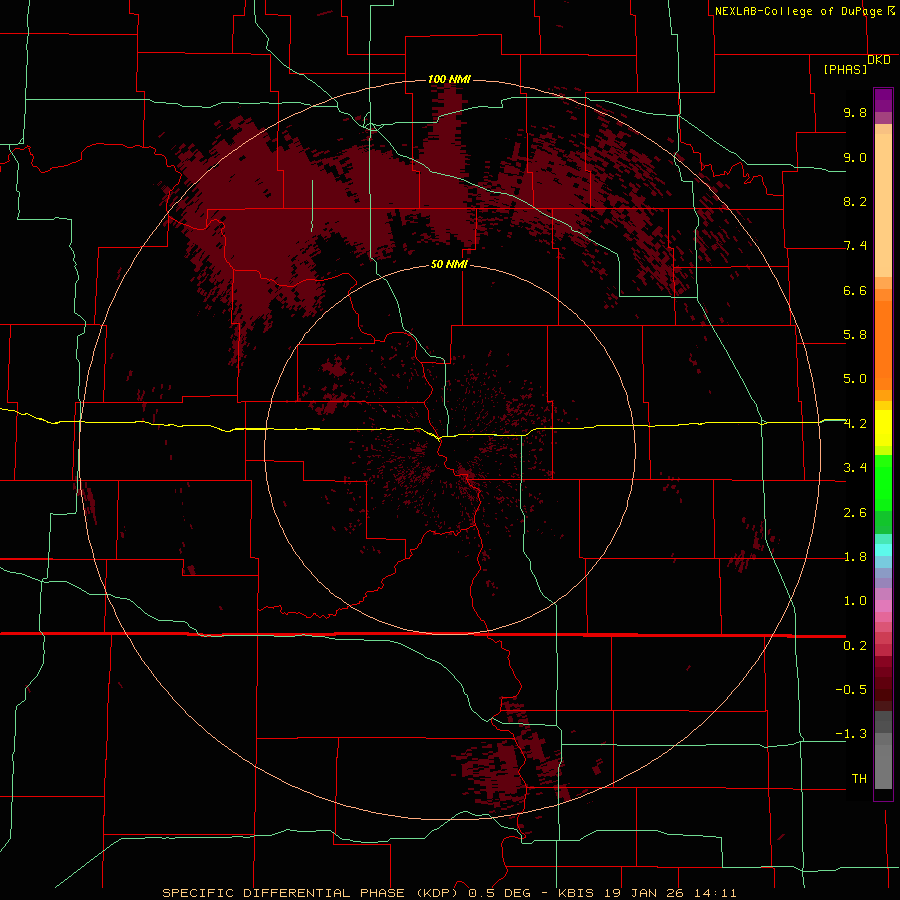
Task: Click the 19 JAN 26 14:11 timestamp
Action: pos(670,893)
